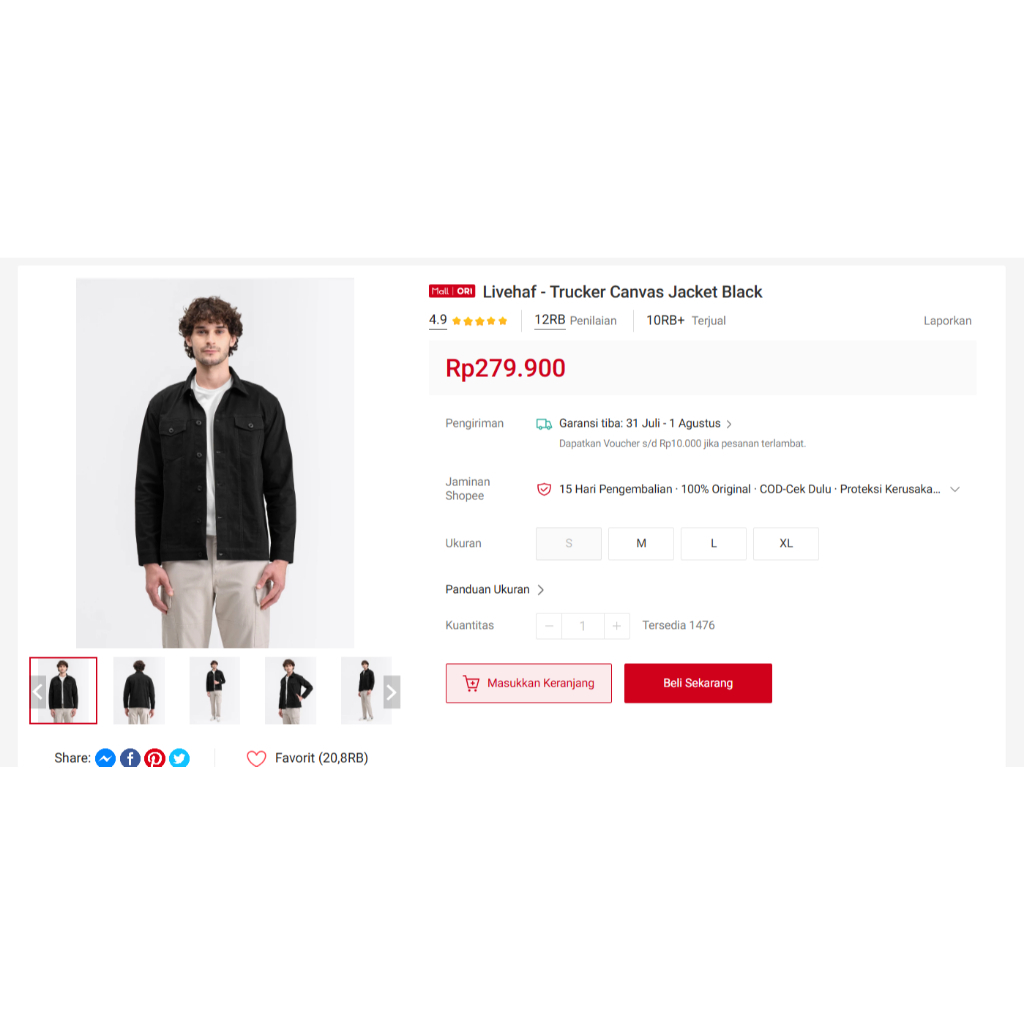Click the Jaminan Shopee shield icon
The image size is (1024, 1024).
coord(544,489)
